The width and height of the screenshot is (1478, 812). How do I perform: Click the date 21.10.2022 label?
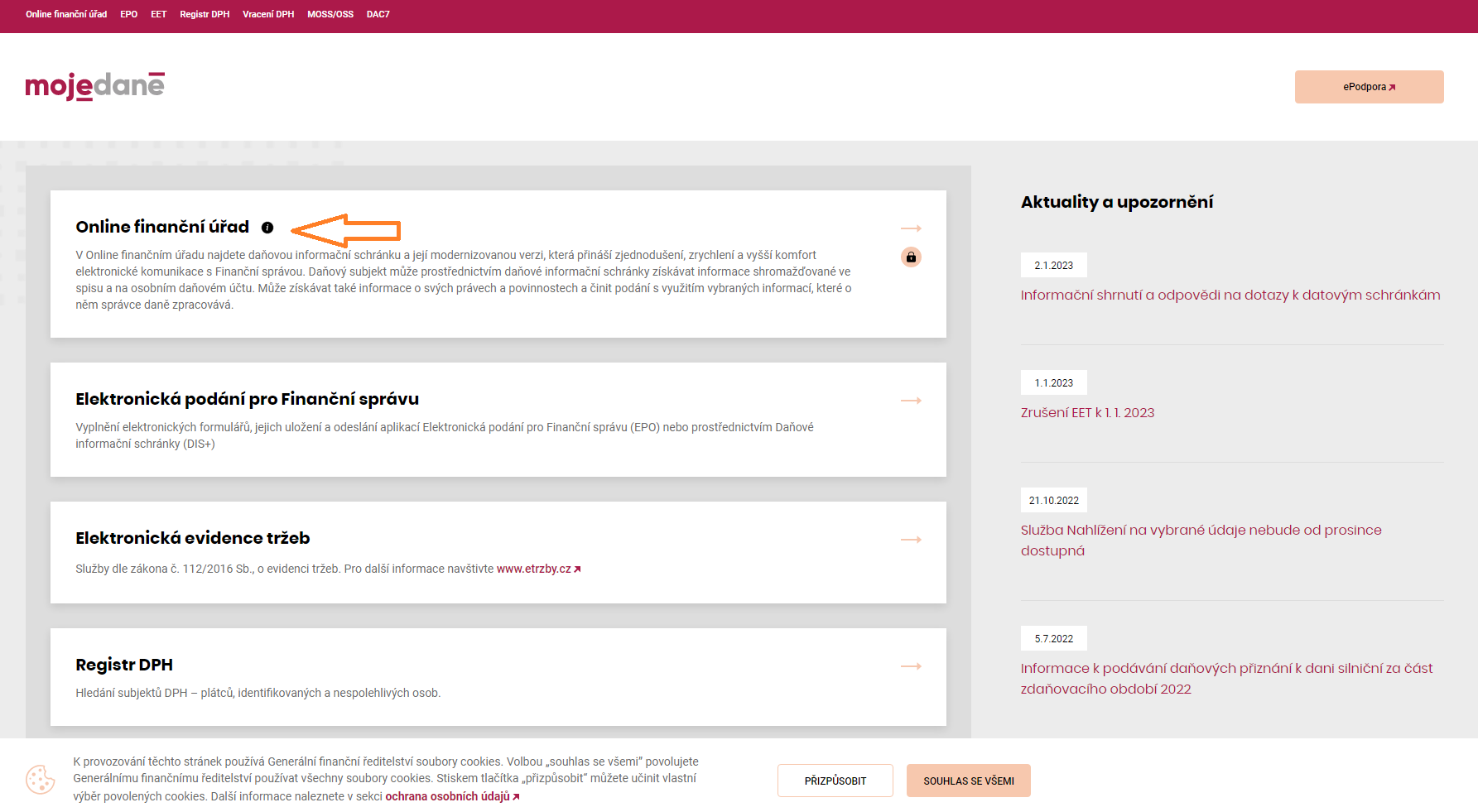[1053, 501]
